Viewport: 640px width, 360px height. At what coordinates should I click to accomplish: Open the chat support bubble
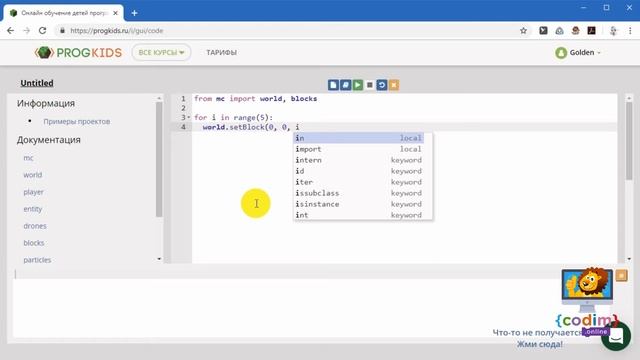click(616, 336)
